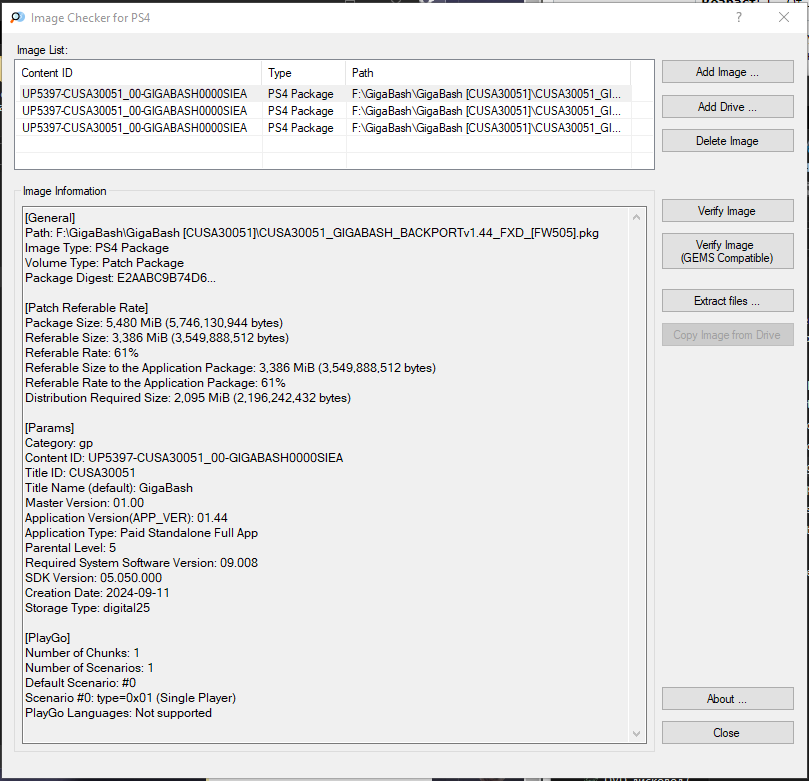Click the 'Volume Type: Patch Package' line

click(x=104, y=263)
